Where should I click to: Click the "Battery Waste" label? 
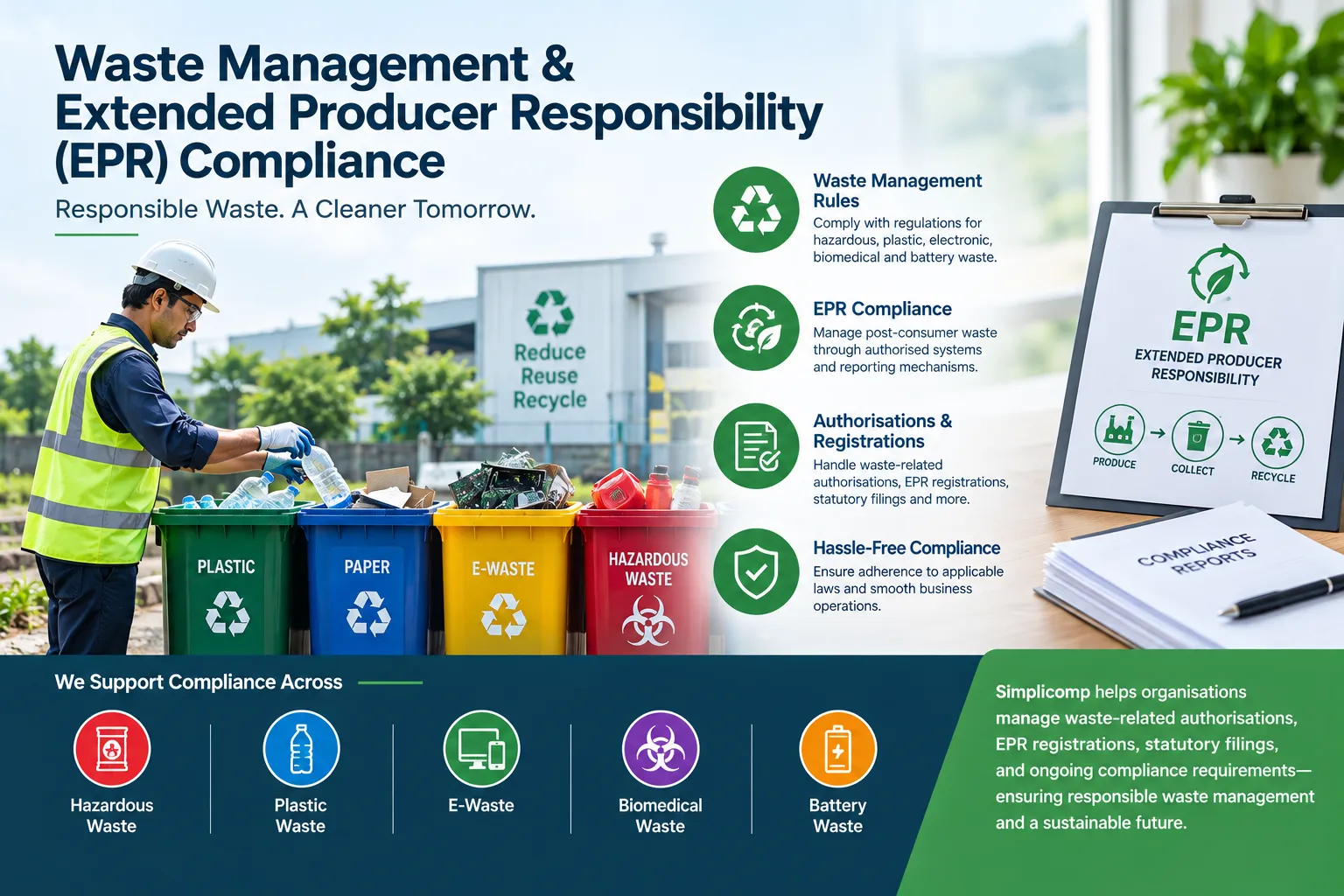coord(837,815)
